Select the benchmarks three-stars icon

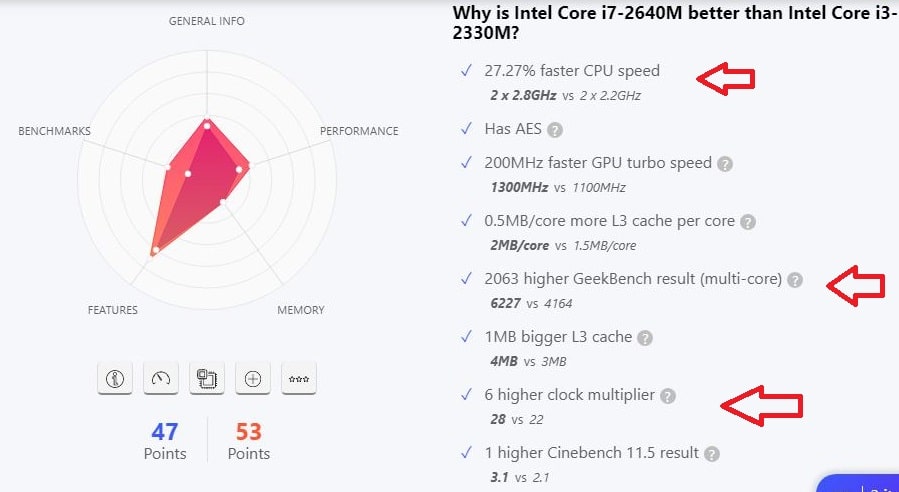(298, 378)
